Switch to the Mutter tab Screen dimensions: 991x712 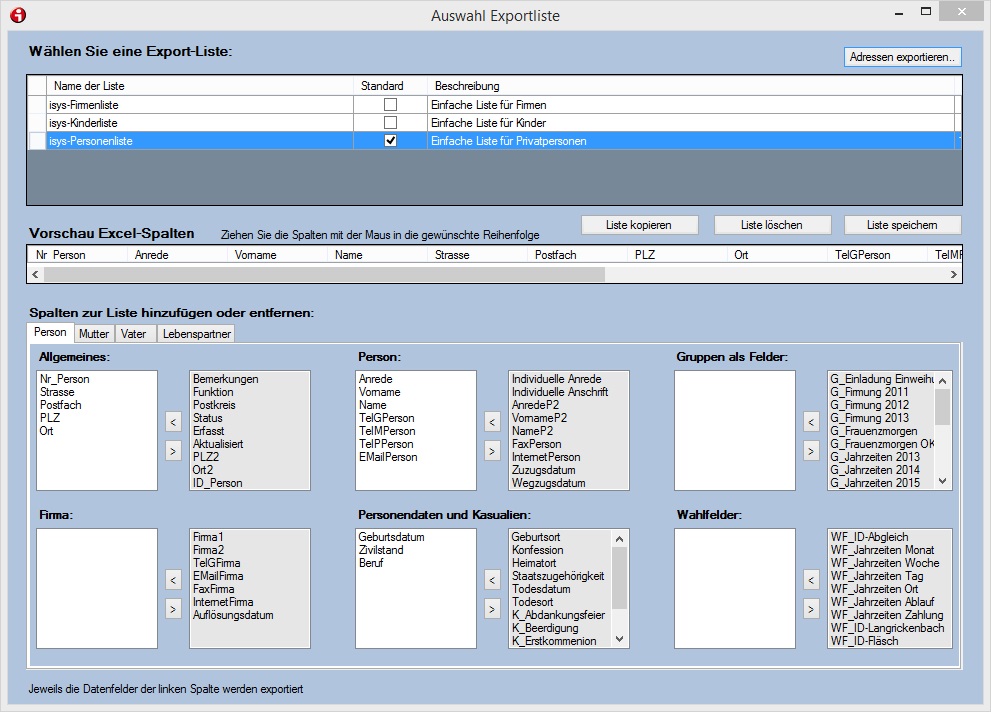pos(94,334)
